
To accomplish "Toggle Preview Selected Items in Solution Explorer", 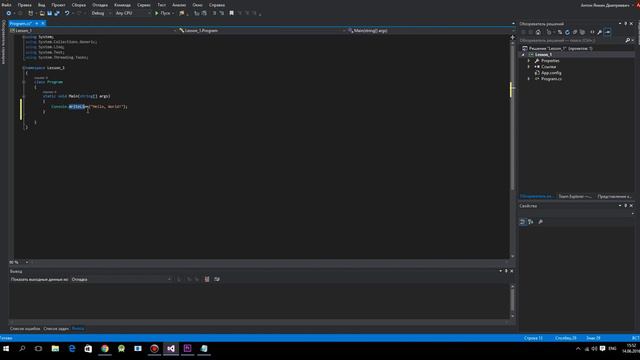I will coord(607,32).
